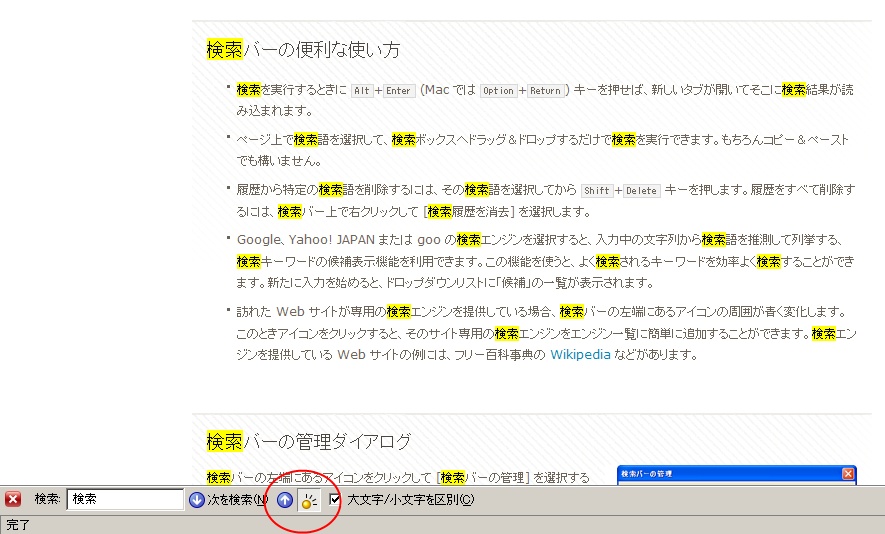Screen dimensions: 885x534
Task: Find next match with 次を検索 button
Action: point(229,500)
